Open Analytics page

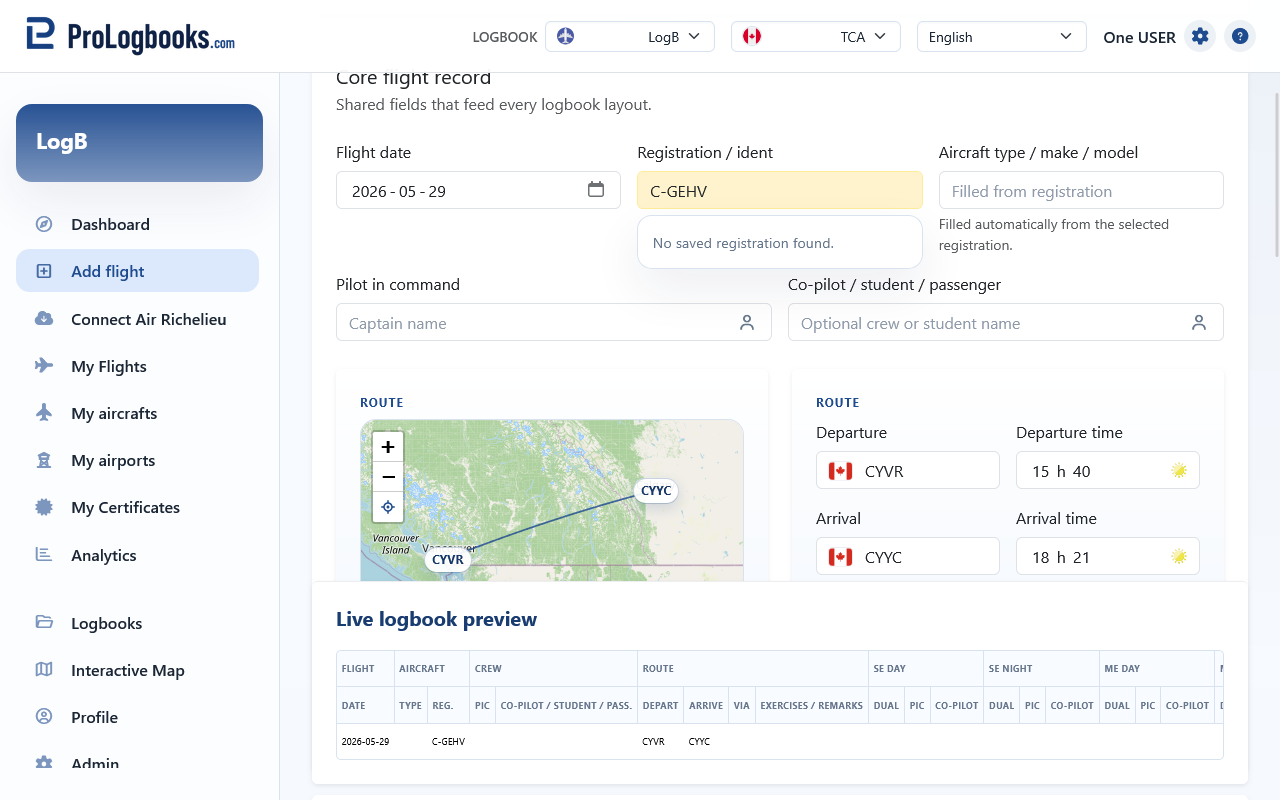[137, 555]
